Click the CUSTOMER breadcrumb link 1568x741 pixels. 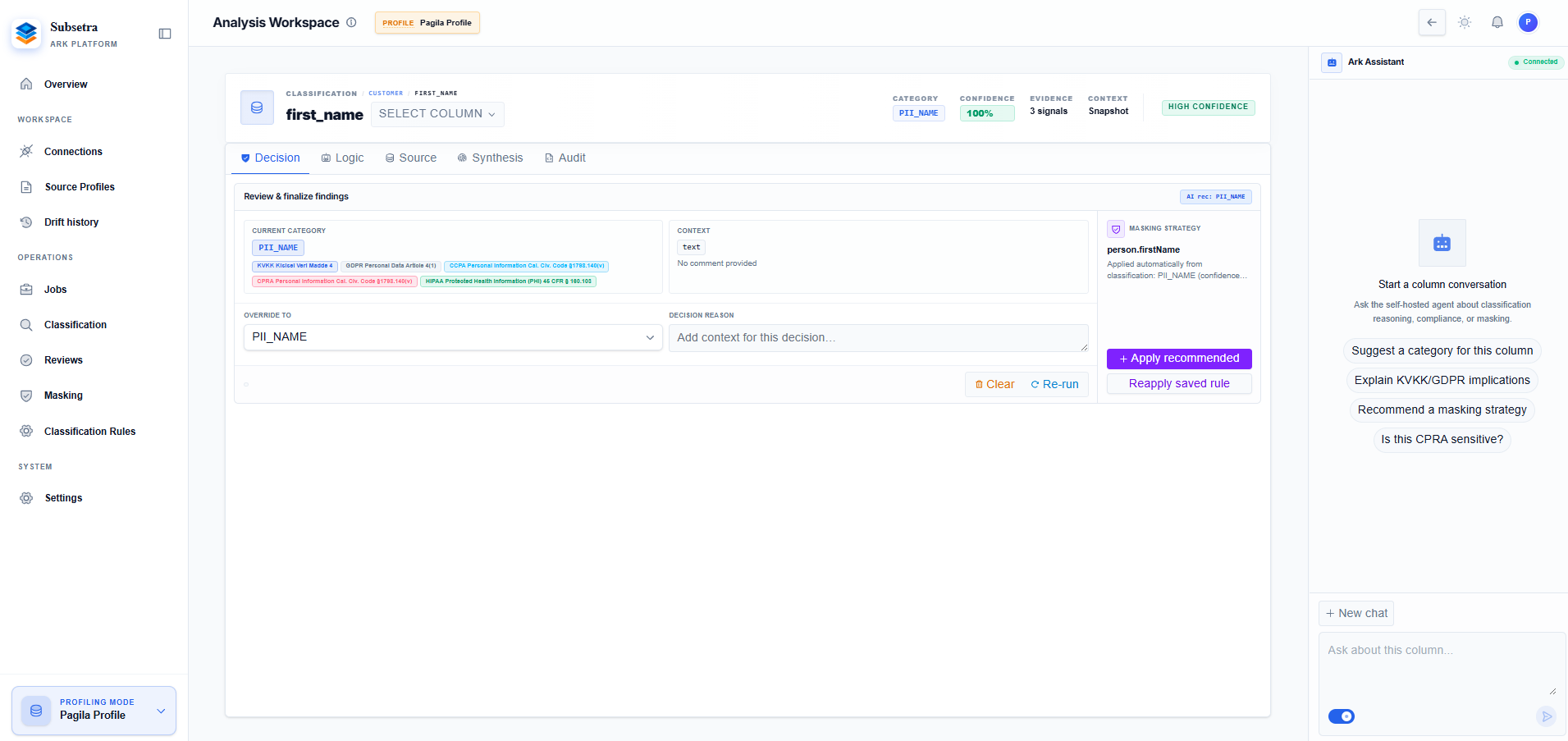[386, 94]
